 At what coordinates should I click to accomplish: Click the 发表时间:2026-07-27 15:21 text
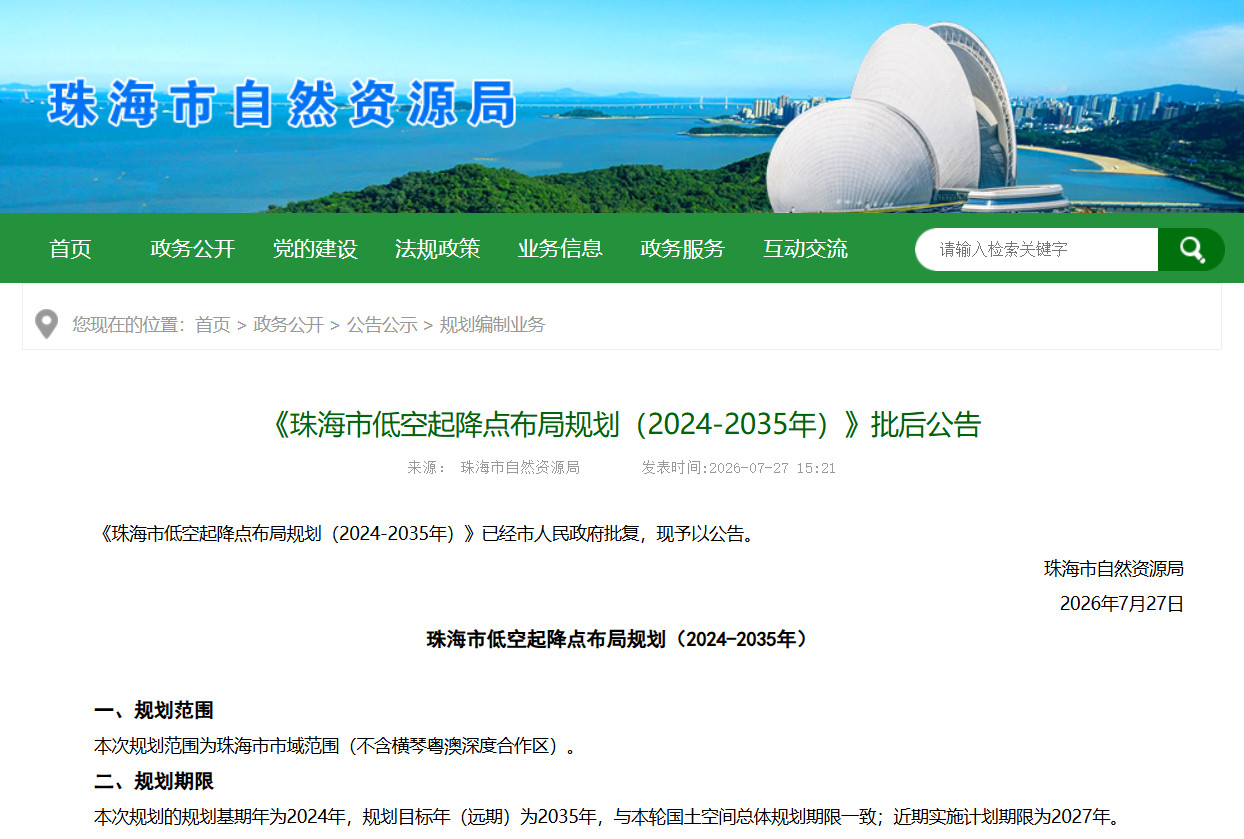pos(738,468)
